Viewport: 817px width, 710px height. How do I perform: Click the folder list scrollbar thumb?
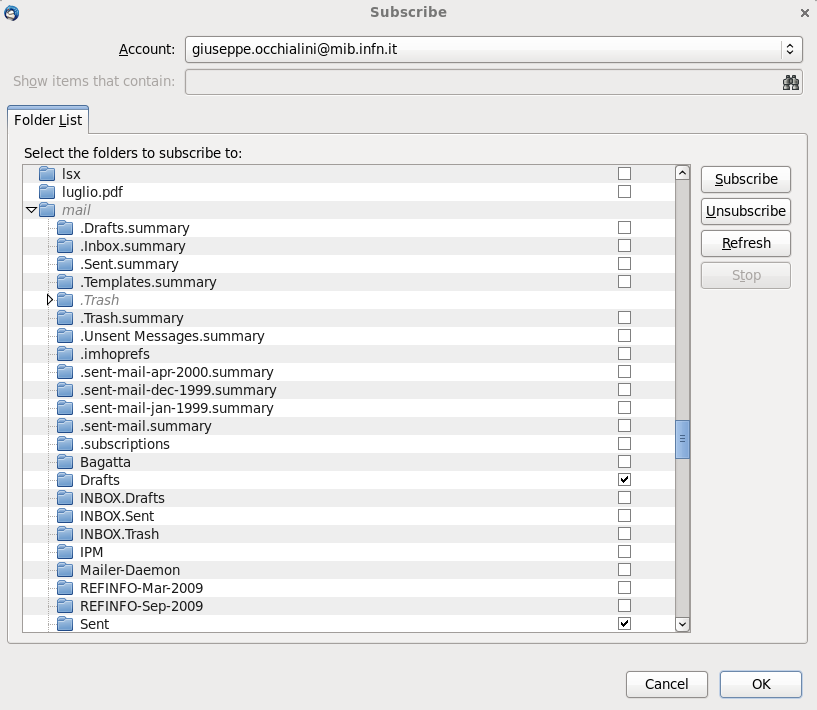coord(683,439)
